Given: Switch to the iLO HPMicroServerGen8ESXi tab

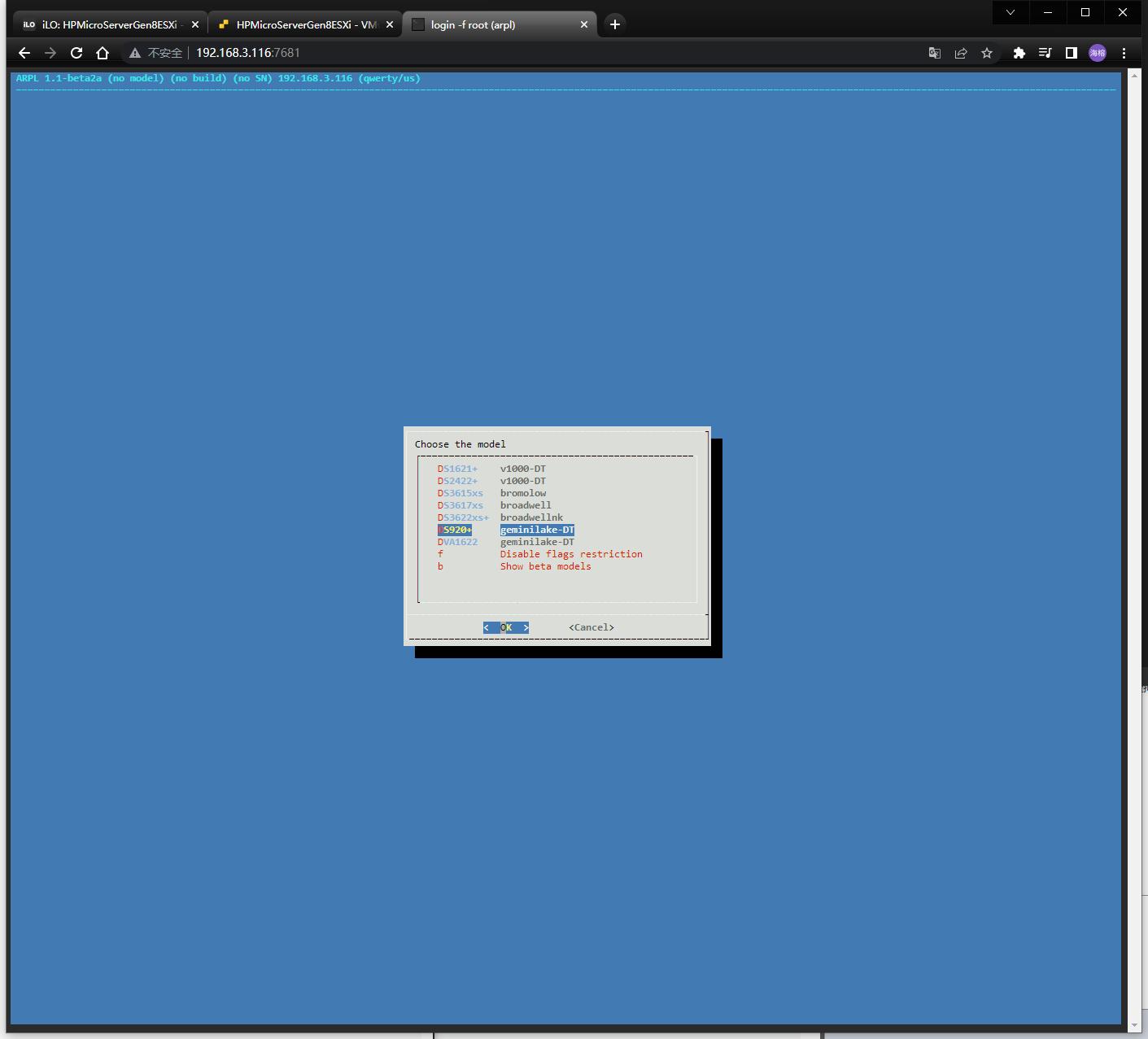Looking at the screenshot, I should coord(108,24).
